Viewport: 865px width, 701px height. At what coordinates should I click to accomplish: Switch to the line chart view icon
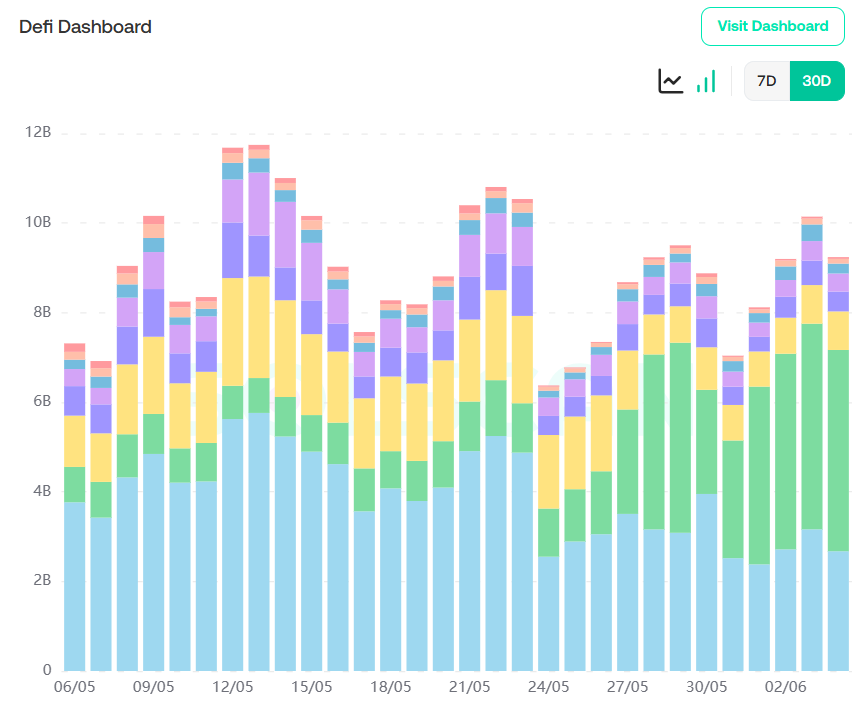coord(670,81)
